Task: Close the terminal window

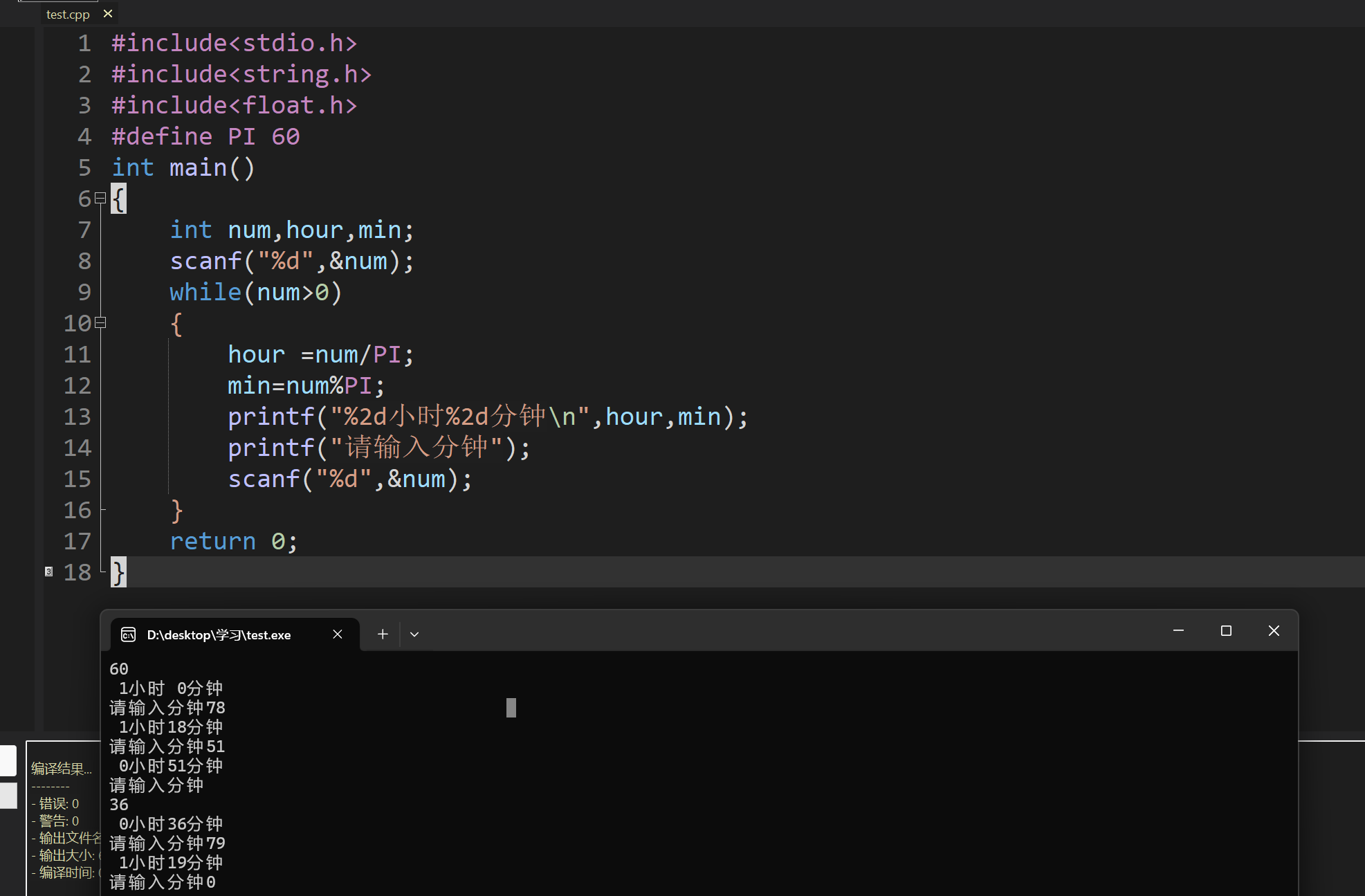Action: [1274, 630]
